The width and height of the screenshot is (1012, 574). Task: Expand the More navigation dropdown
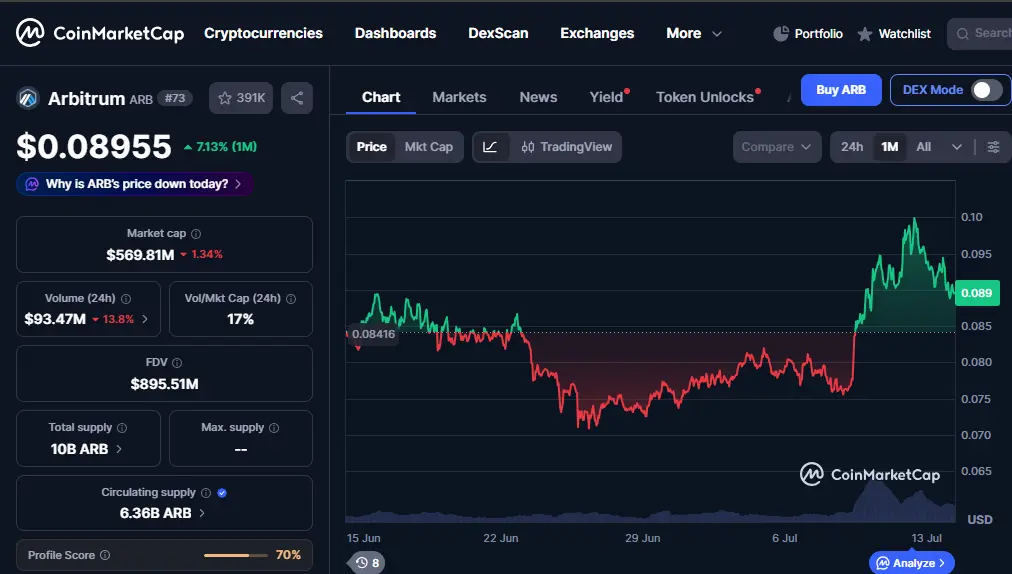click(694, 34)
